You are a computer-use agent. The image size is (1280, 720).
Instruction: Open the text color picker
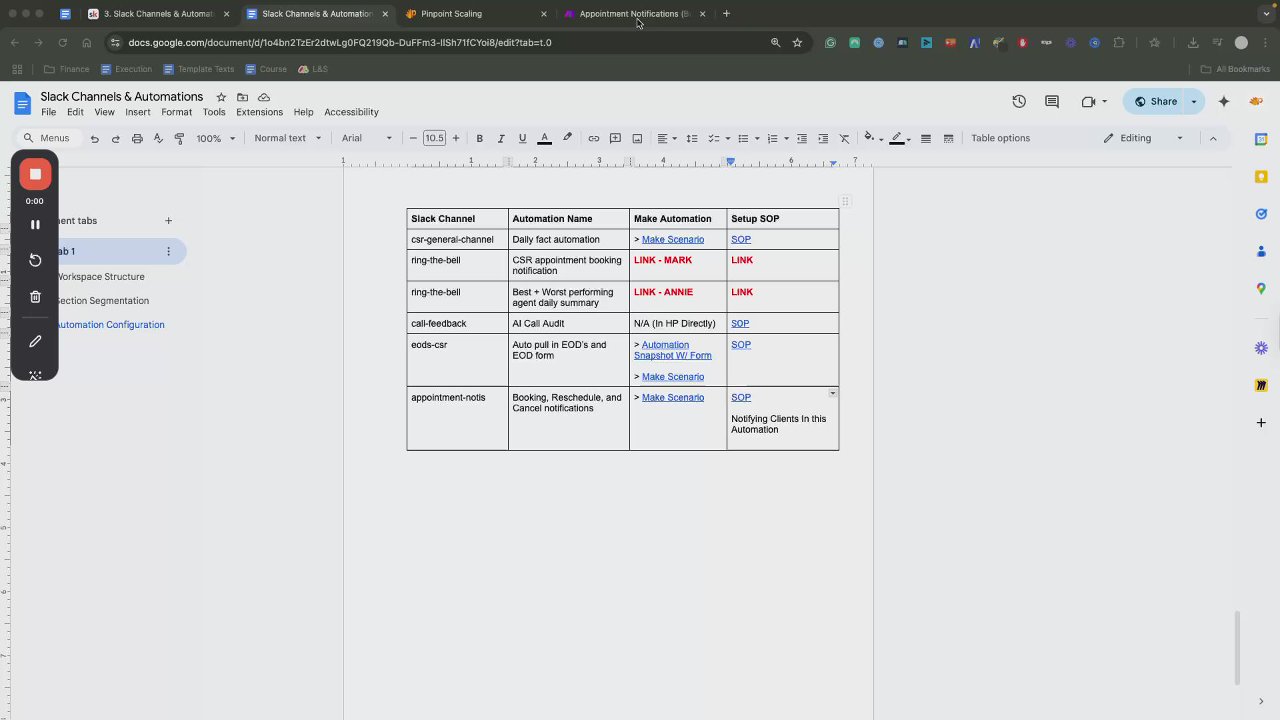[x=545, y=138]
